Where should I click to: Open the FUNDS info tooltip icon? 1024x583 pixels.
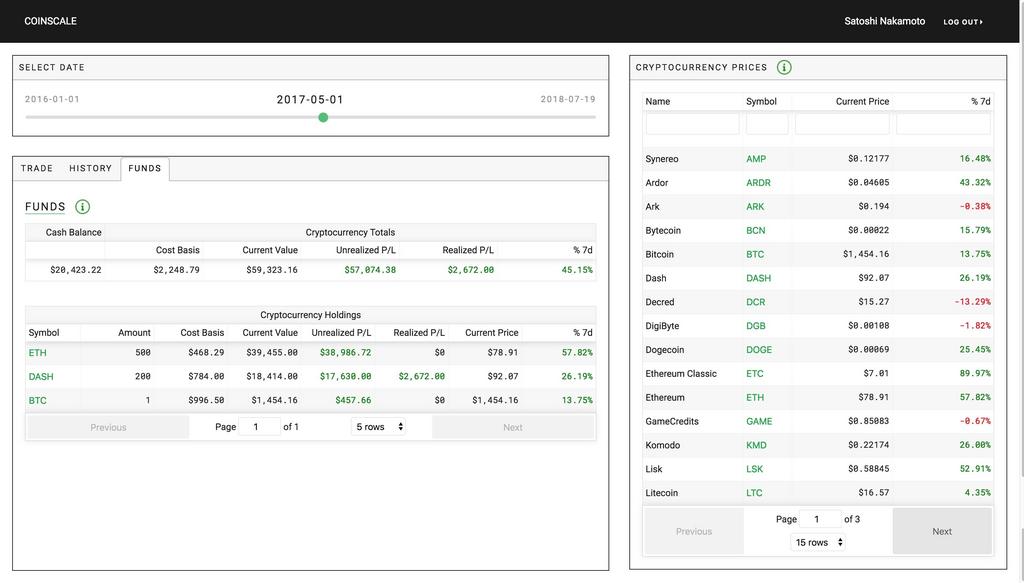tap(82, 206)
